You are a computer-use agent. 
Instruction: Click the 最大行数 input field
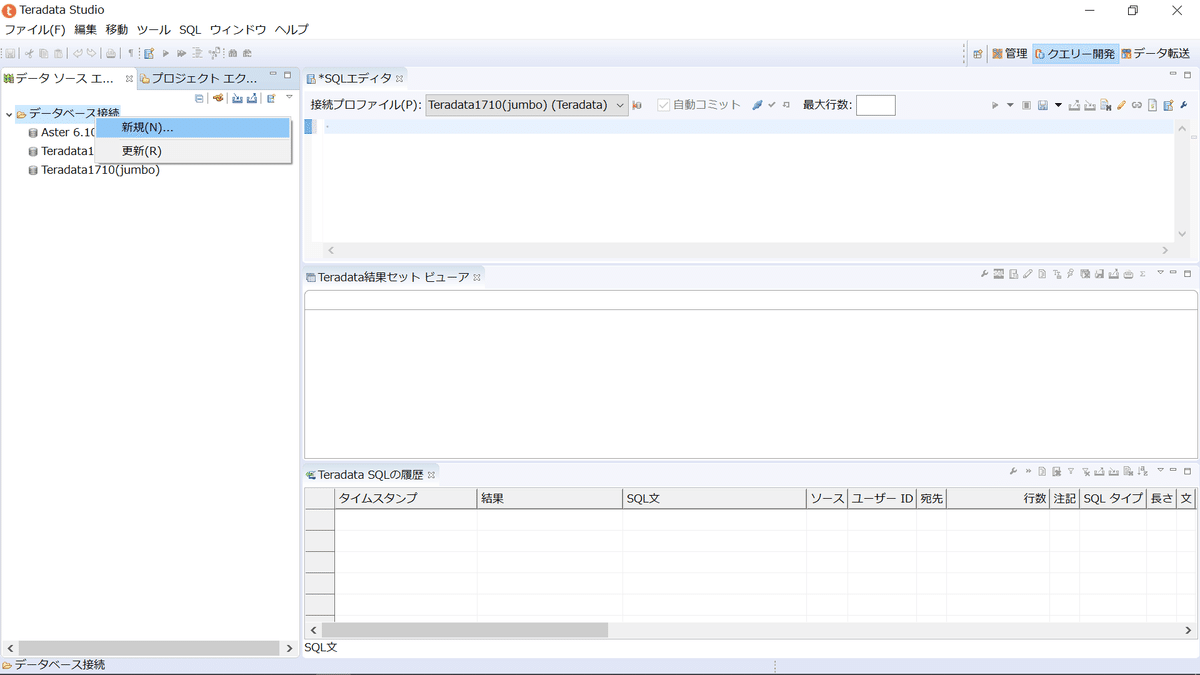tap(876, 105)
